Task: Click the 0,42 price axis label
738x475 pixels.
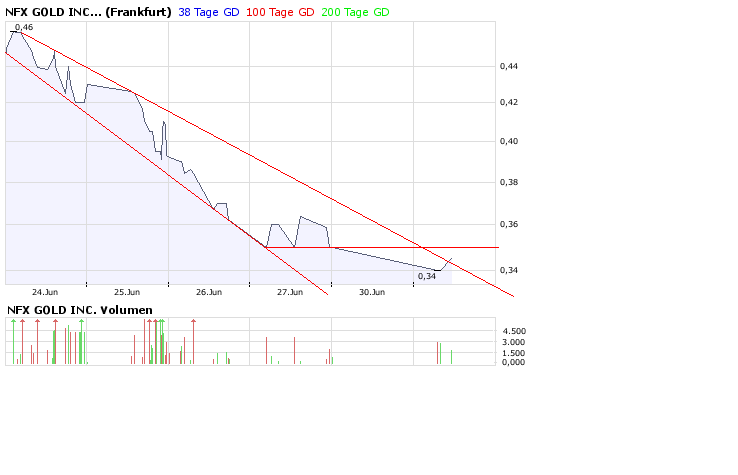Action: (x=510, y=102)
